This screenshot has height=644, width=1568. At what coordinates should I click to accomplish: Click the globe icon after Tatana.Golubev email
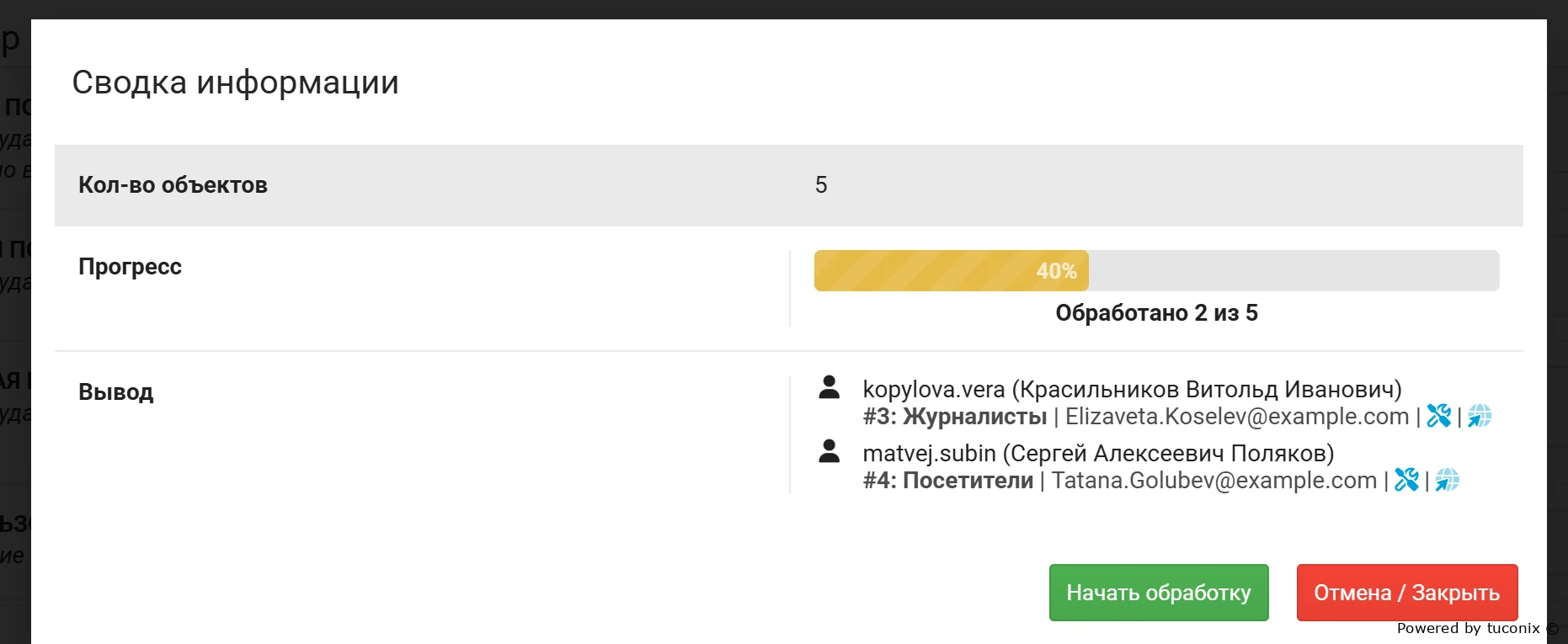(x=1448, y=480)
